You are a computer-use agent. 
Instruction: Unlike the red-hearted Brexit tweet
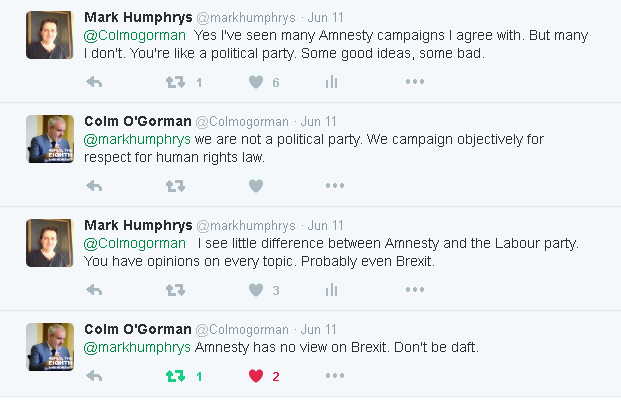pos(255,376)
